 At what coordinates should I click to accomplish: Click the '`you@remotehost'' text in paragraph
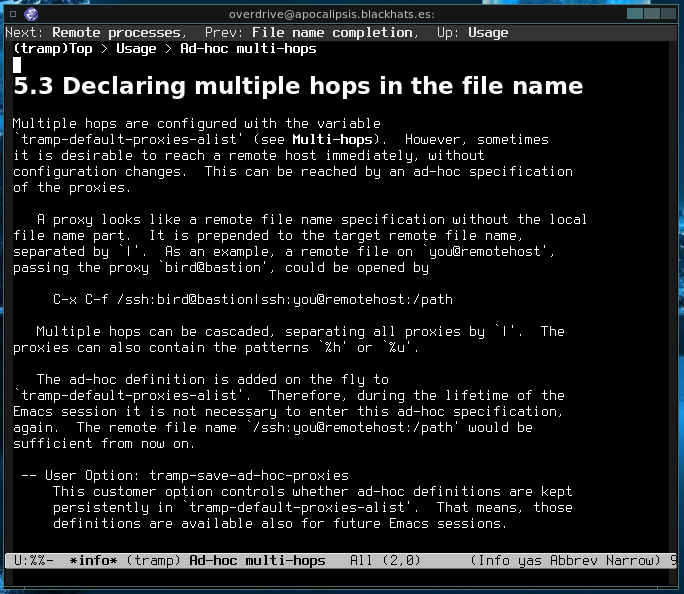click(485, 252)
